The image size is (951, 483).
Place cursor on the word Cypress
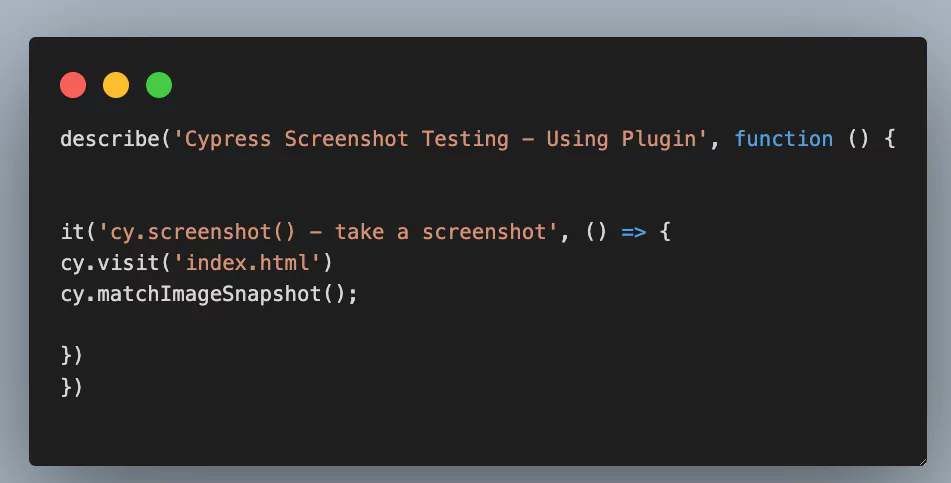click(227, 139)
